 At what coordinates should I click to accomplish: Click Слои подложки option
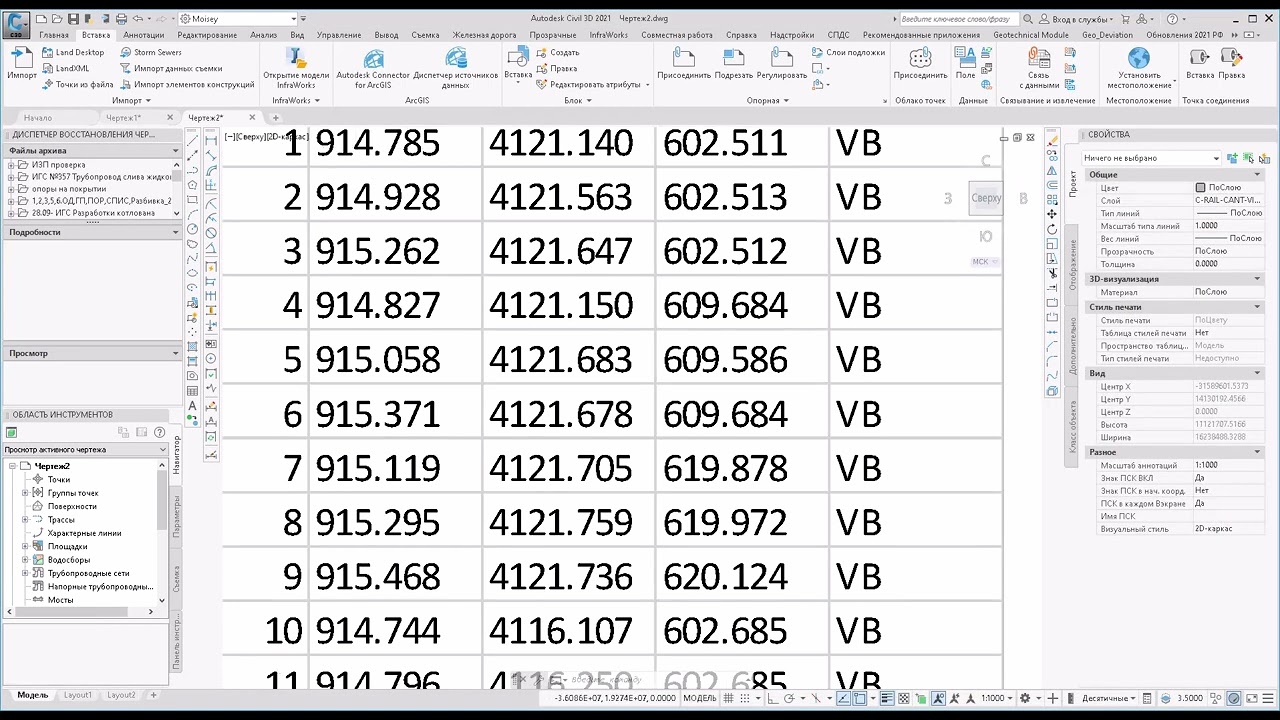click(848, 52)
